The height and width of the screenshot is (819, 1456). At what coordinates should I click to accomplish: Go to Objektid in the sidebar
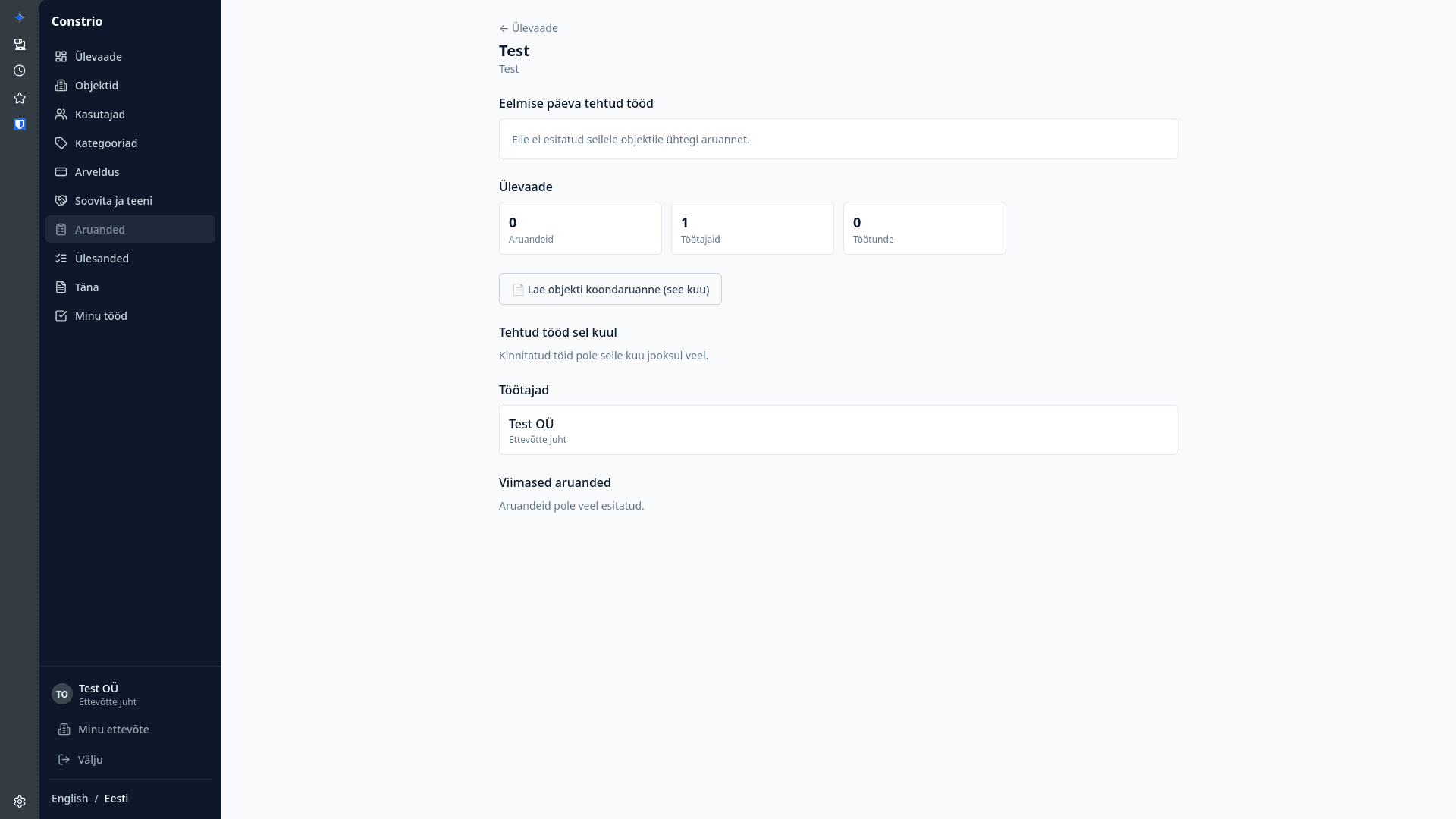click(x=130, y=86)
